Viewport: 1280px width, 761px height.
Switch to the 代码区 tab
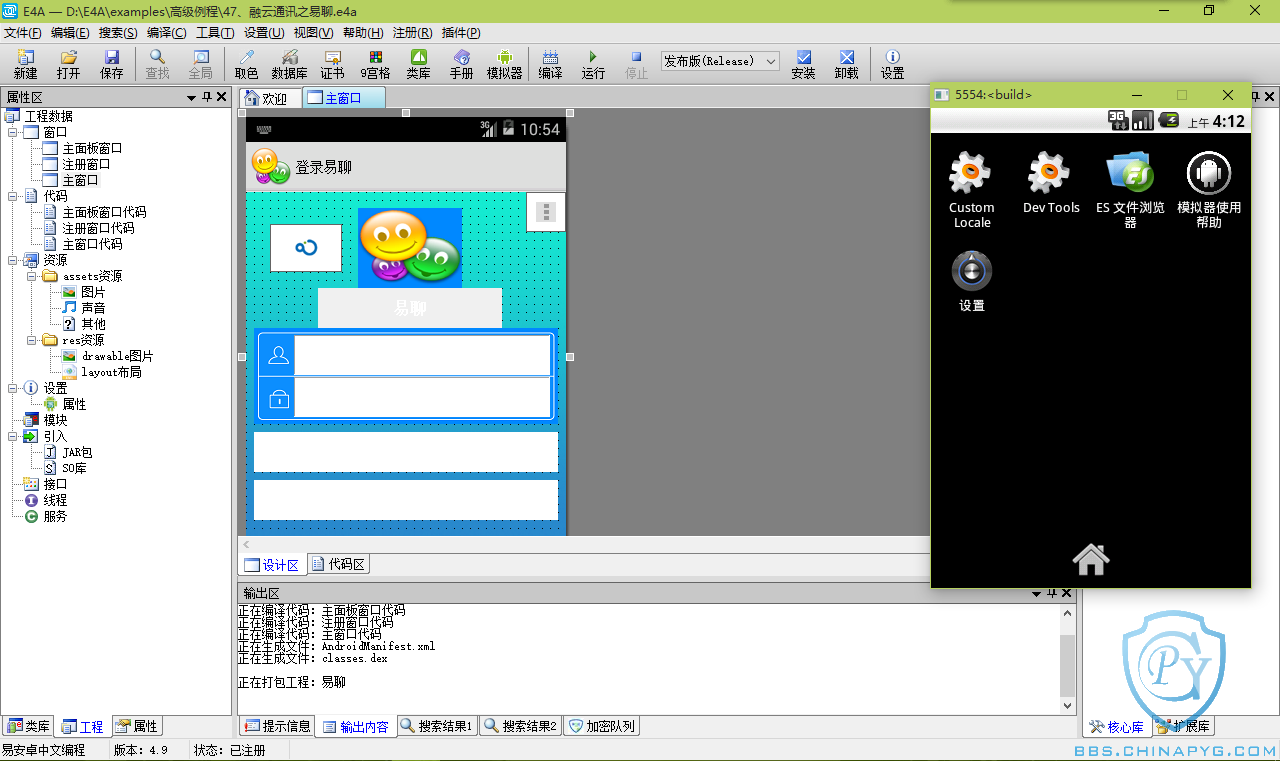pos(338,564)
